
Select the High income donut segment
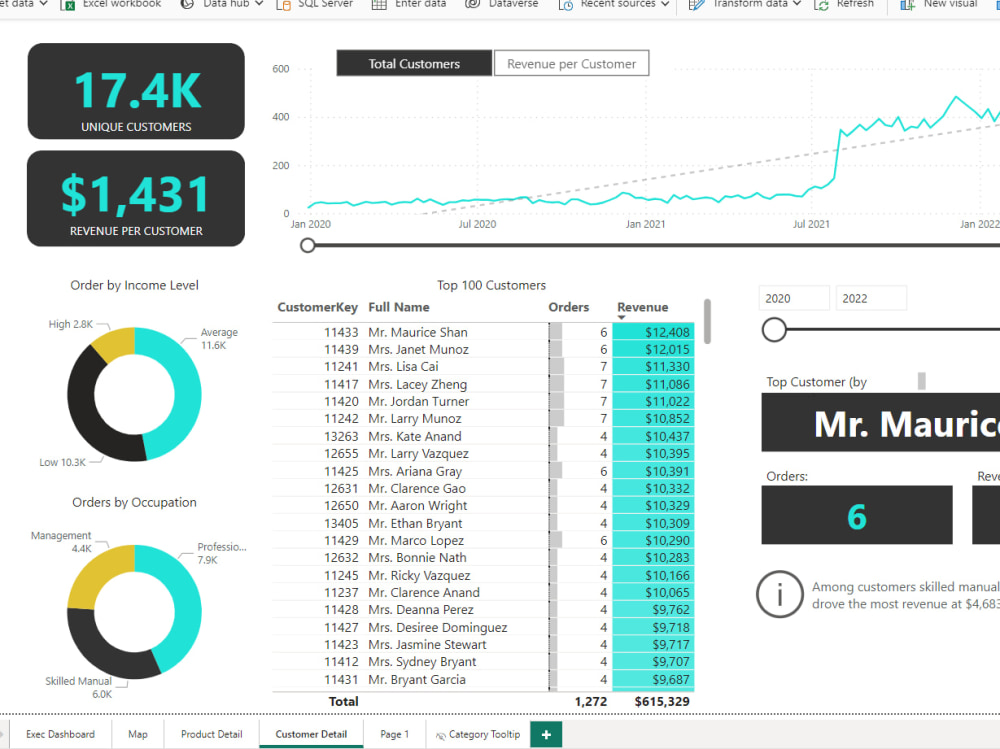click(x=114, y=343)
